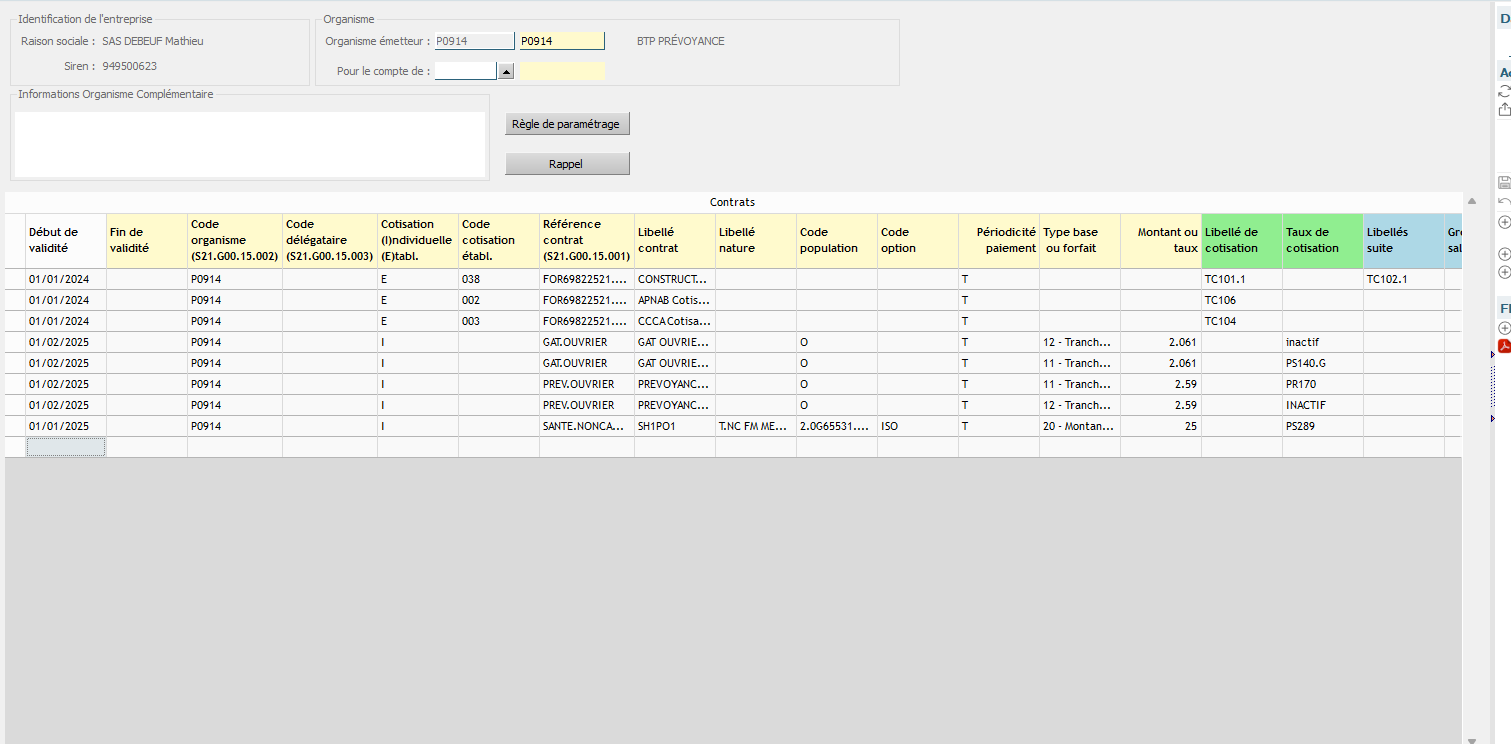Select the 'Fin de validité' column header
Viewport: 1511px width, 744px height.
[x=146, y=240]
